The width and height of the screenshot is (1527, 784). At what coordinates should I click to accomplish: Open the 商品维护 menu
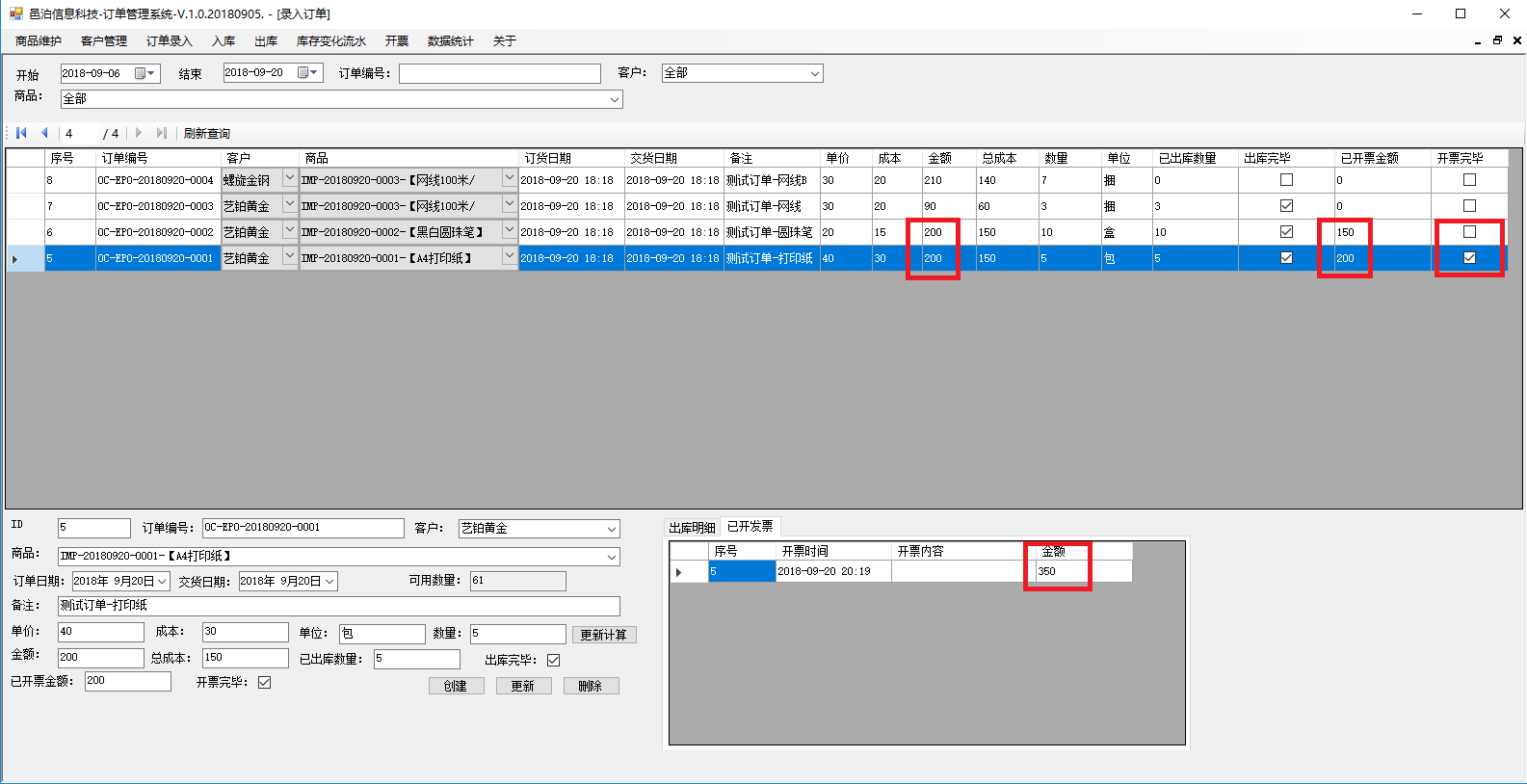pos(39,41)
